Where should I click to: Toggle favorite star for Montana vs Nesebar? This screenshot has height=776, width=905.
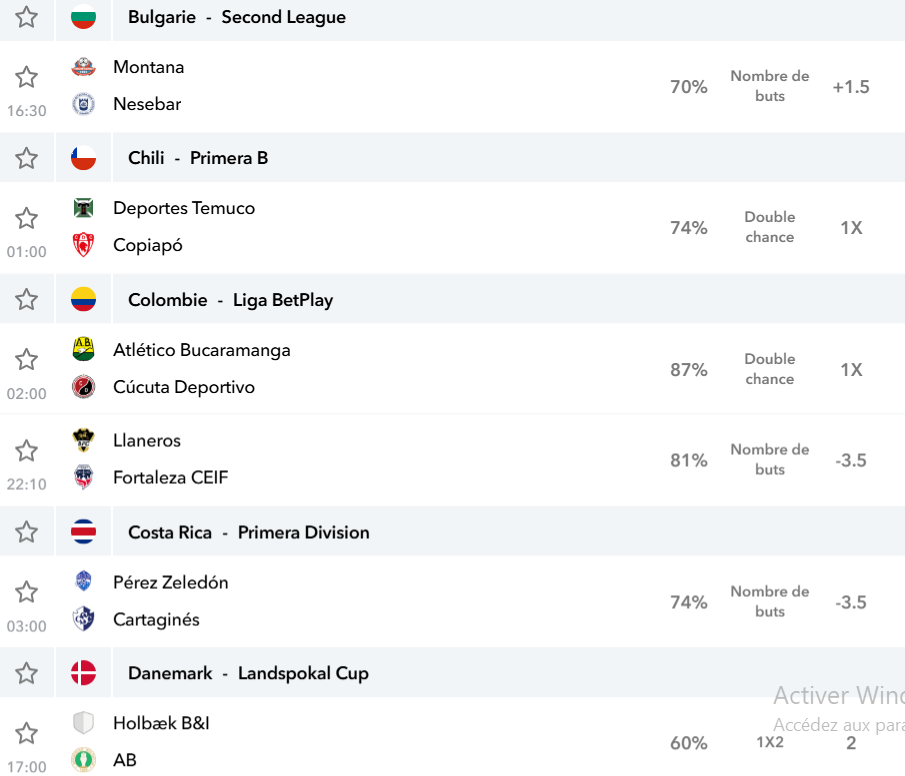point(27,77)
